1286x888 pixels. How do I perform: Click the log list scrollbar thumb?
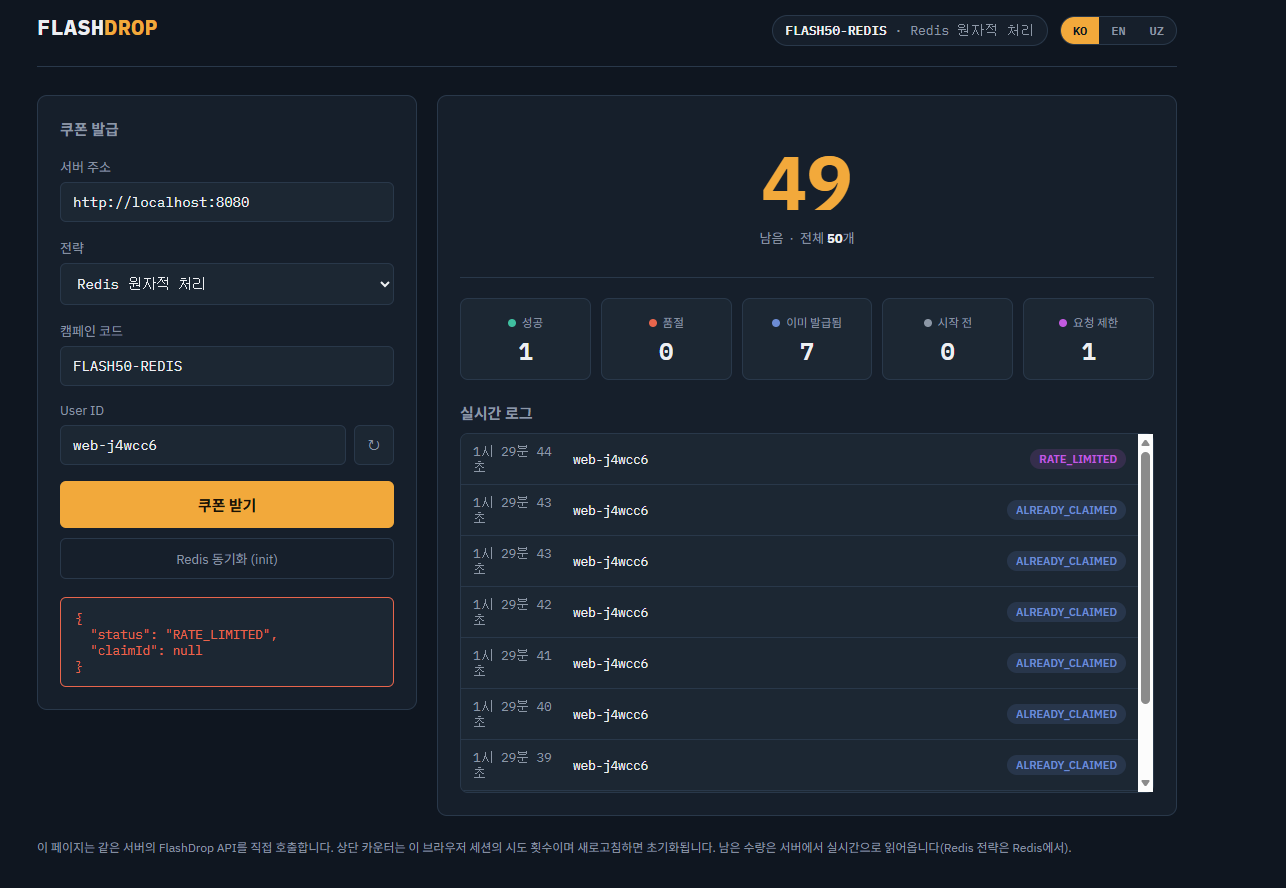click(x=1145, y=578)
